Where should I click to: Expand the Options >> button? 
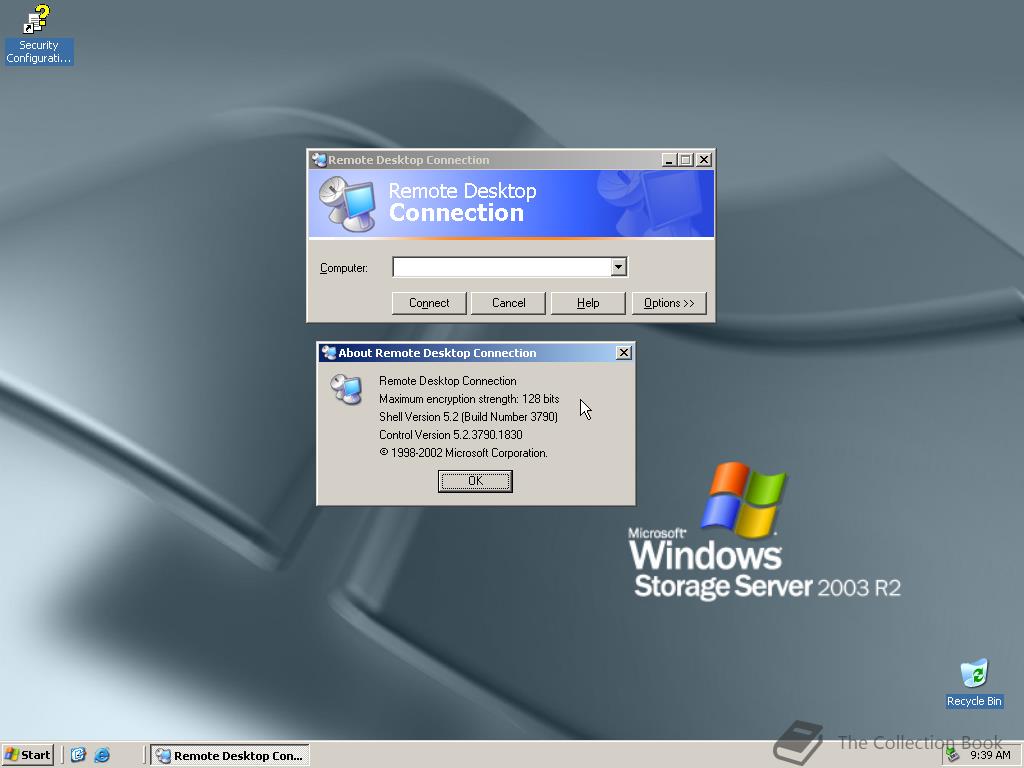[669, 303]
